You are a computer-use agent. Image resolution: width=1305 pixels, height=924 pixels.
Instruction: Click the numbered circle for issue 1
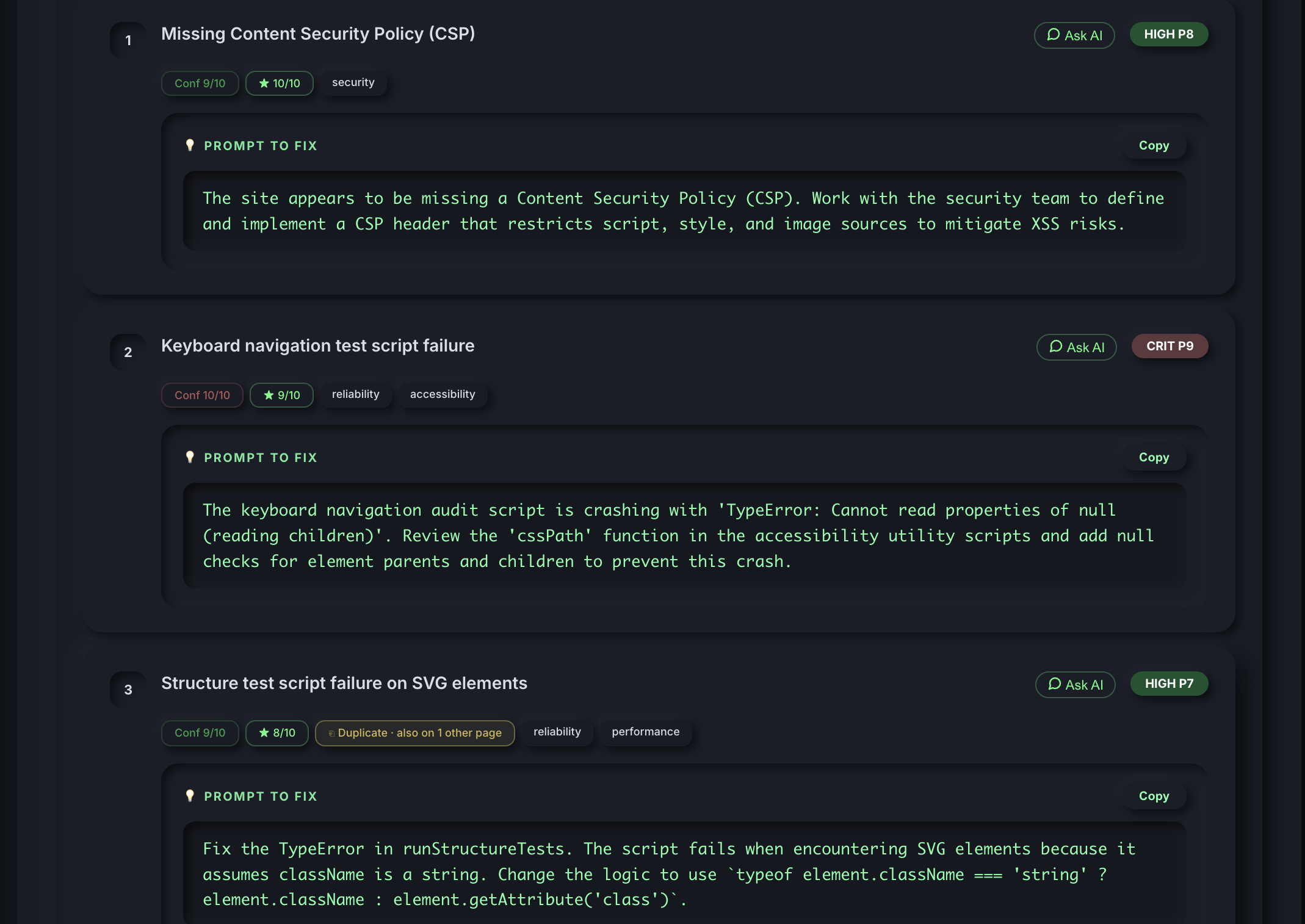pos(128,40)
